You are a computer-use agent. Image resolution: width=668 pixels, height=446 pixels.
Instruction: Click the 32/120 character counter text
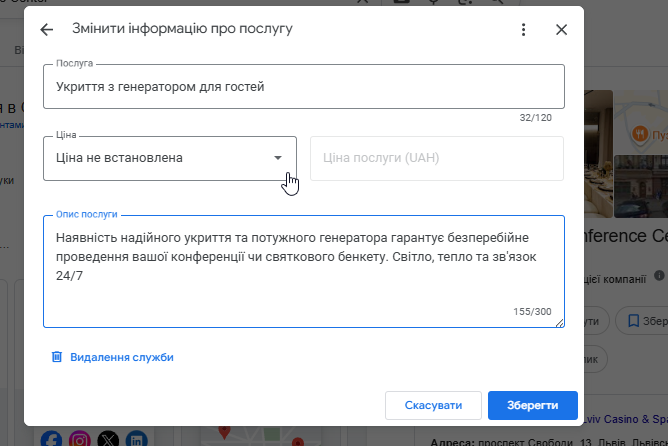[535, 118]
